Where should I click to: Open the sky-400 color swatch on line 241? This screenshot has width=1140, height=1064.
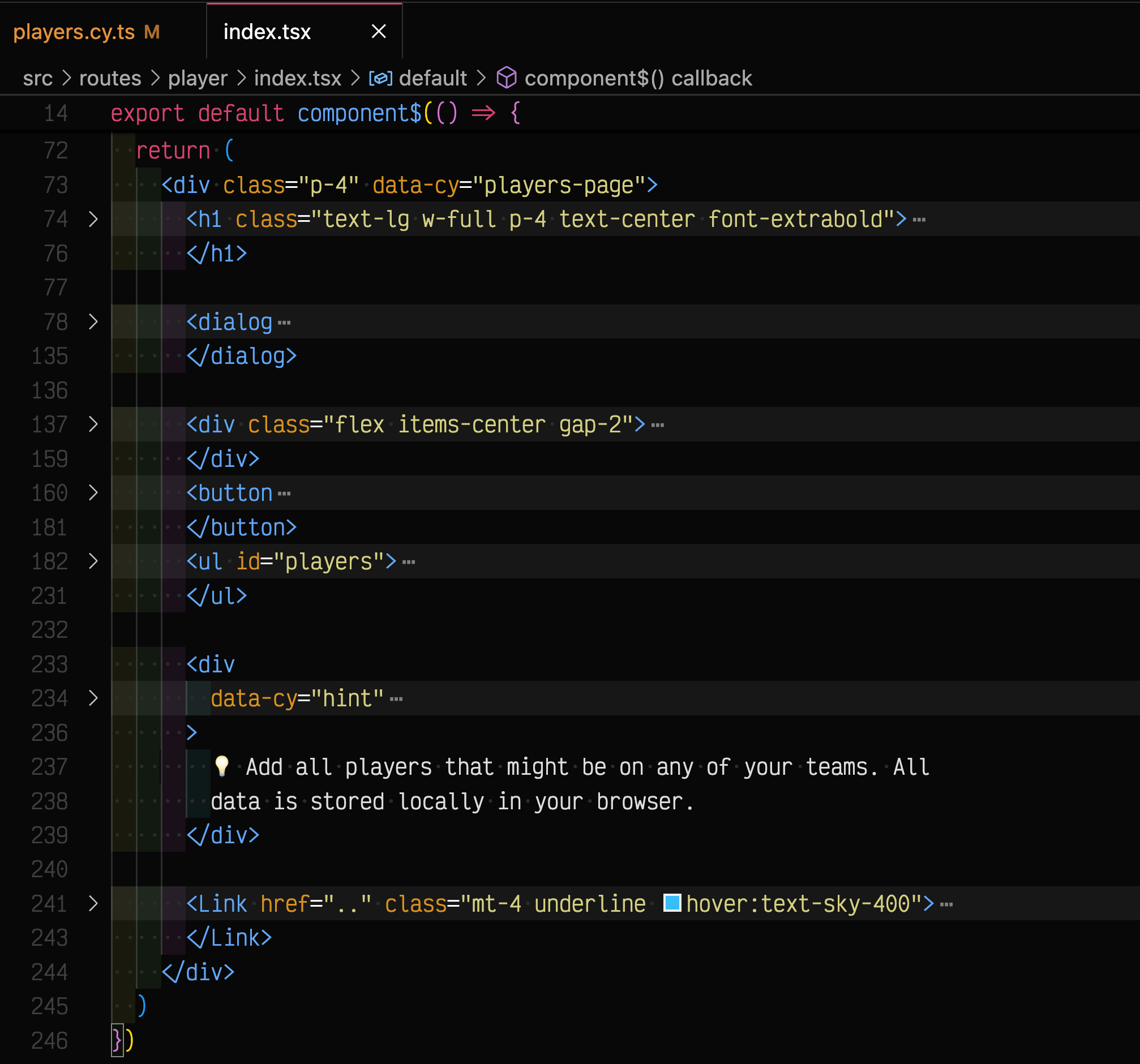point(672,903)
